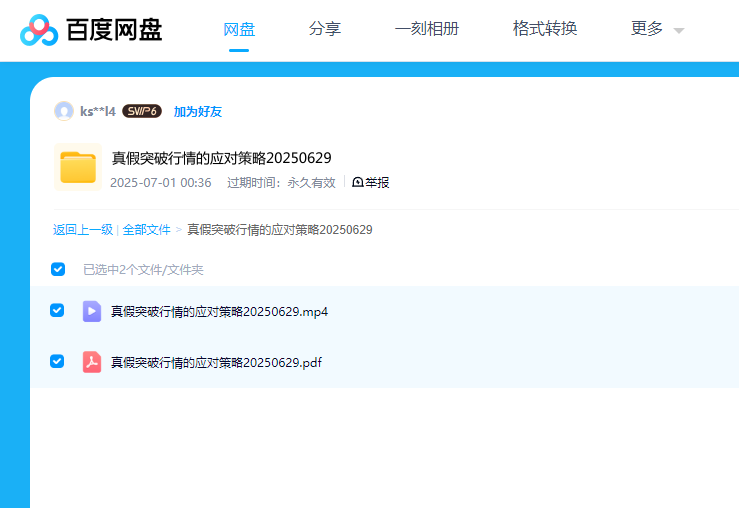Click the red PDF file icon

(x=92, y=362)
